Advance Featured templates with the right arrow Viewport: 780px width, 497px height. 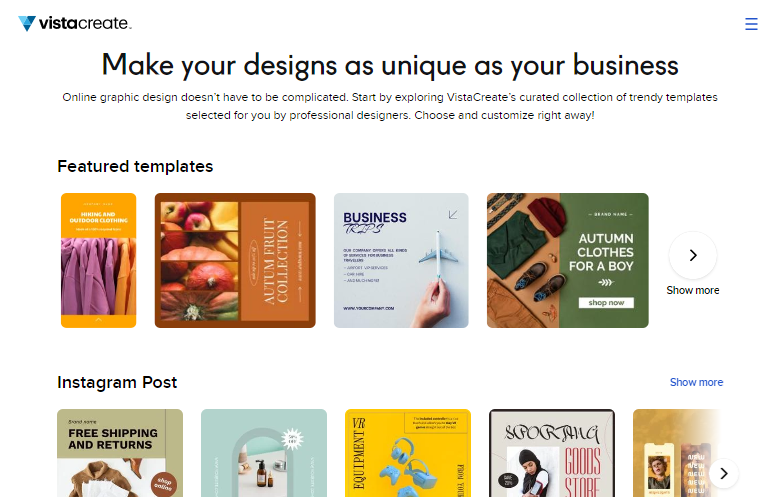tap(693, 255)
